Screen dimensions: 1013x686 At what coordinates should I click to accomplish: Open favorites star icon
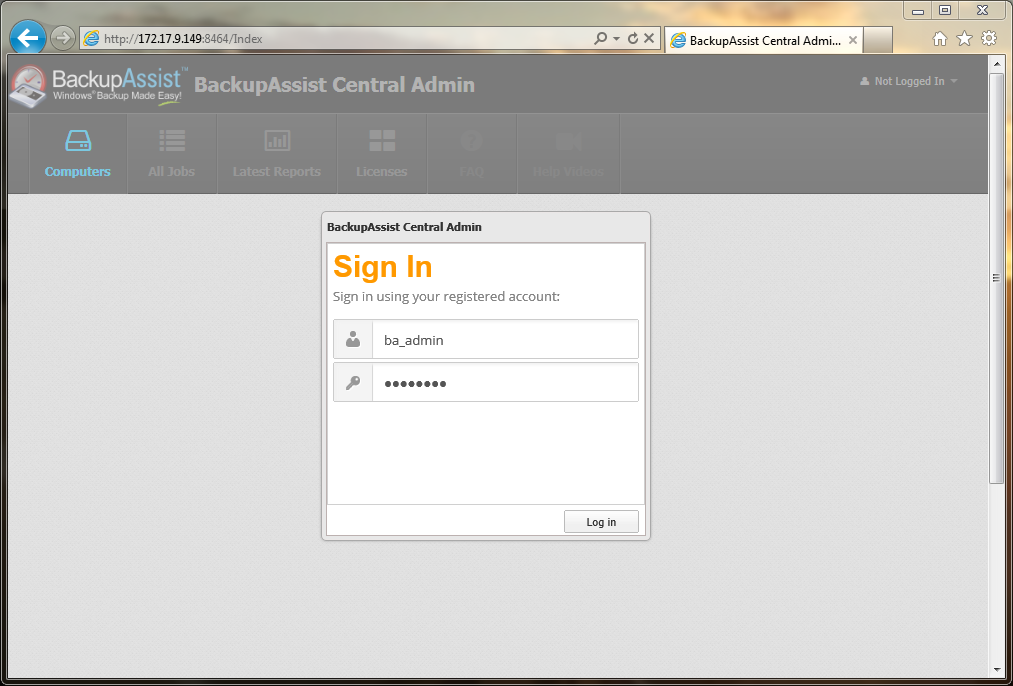964,39
